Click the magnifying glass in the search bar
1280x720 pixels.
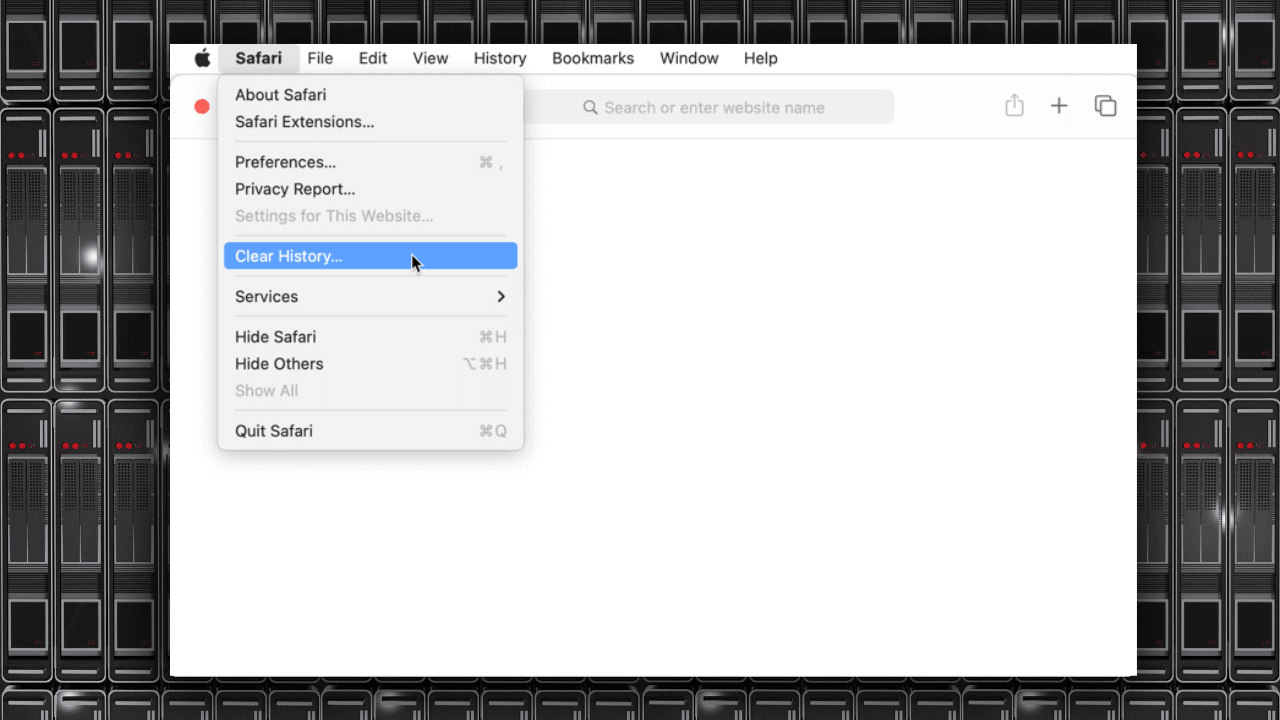click(590, 107)
